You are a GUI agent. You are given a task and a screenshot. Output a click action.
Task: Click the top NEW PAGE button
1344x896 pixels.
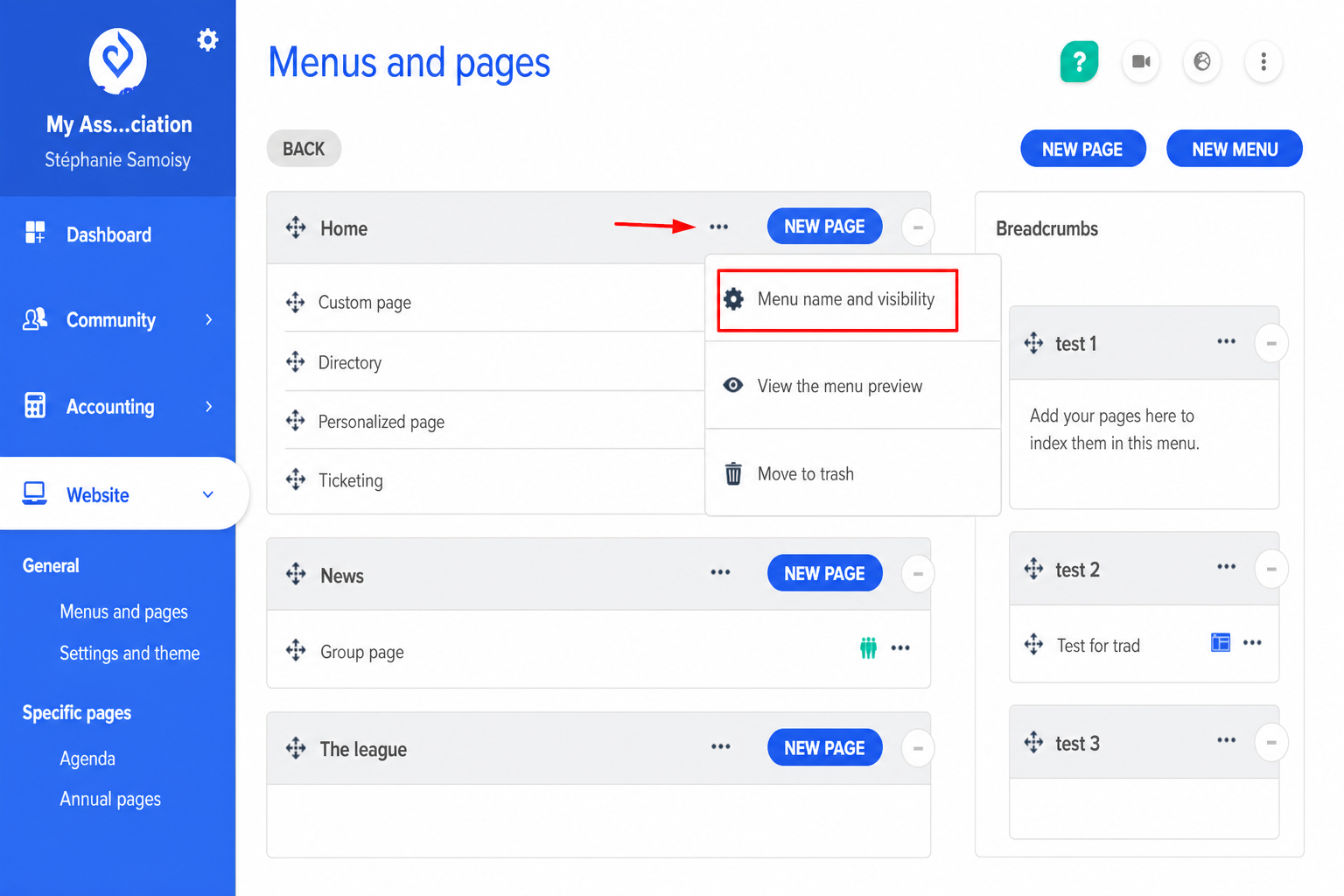tap(1082, 149)
